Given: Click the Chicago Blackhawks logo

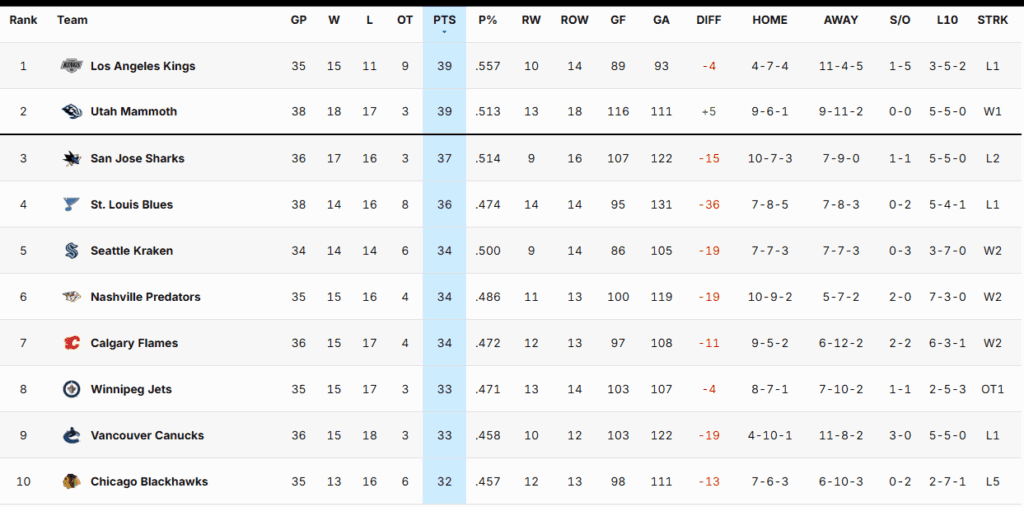Looking at the screenshot, I should coord(71,482).
